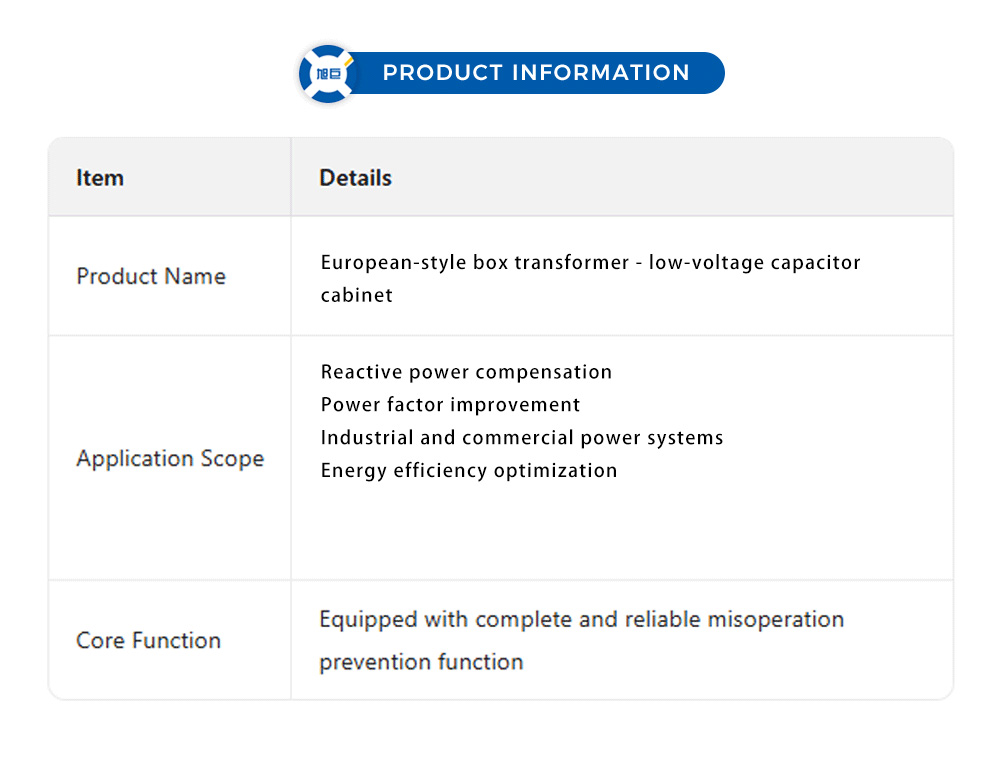Click Reactive power compensation text
Screen dimensions: 1000x760
coord(466,372)
